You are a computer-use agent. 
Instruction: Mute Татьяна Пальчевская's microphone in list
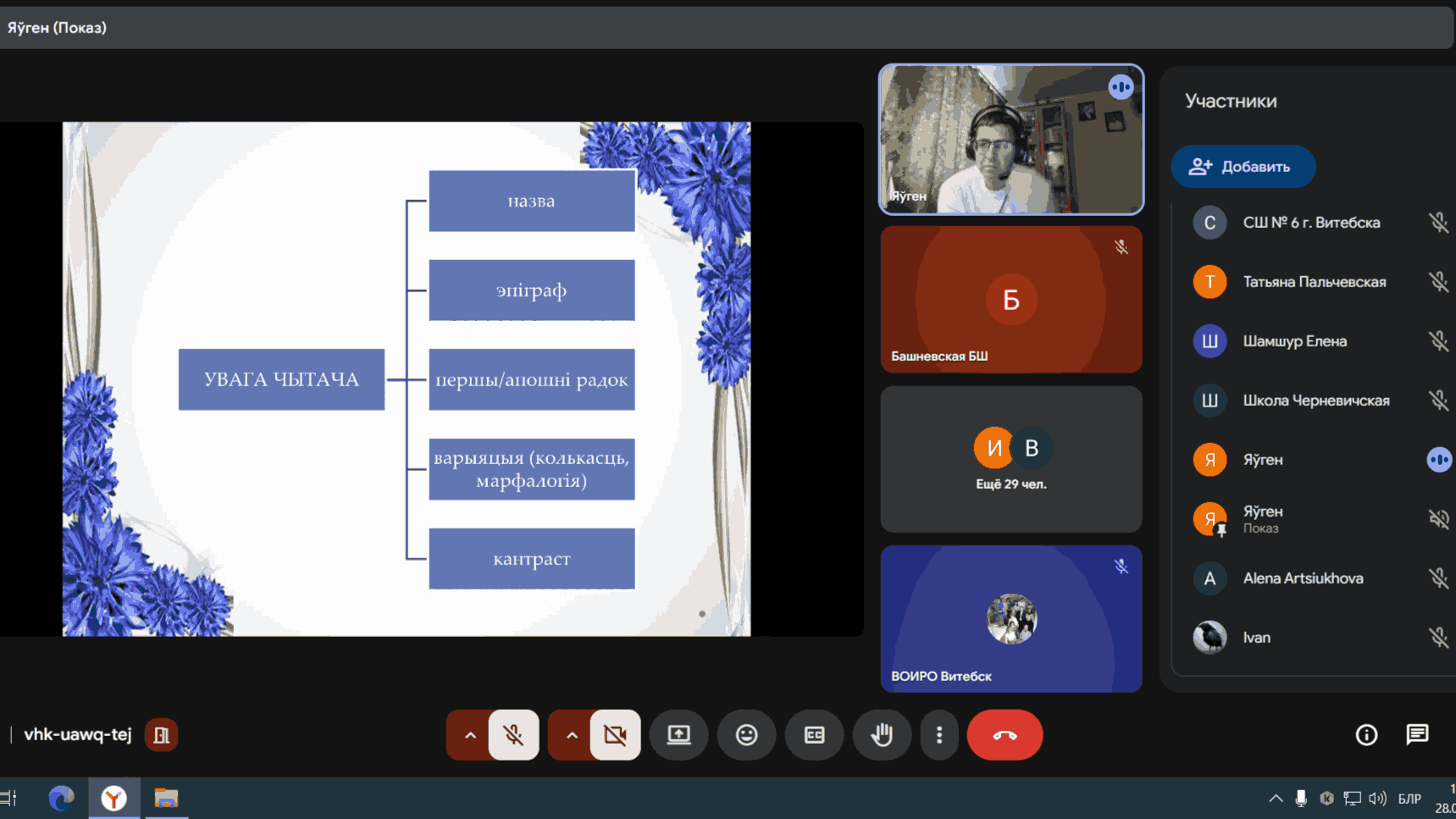click(x=1437, y=282)
